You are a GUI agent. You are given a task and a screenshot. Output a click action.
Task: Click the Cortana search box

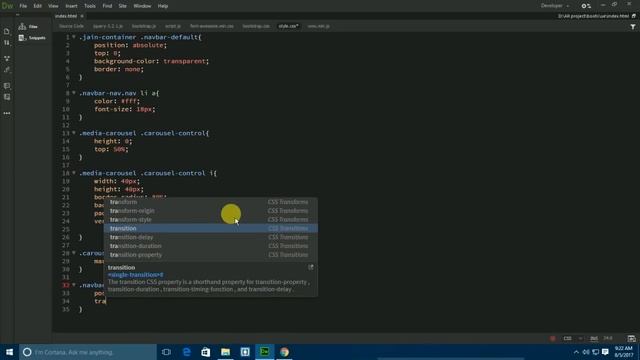tap(88, 352)
